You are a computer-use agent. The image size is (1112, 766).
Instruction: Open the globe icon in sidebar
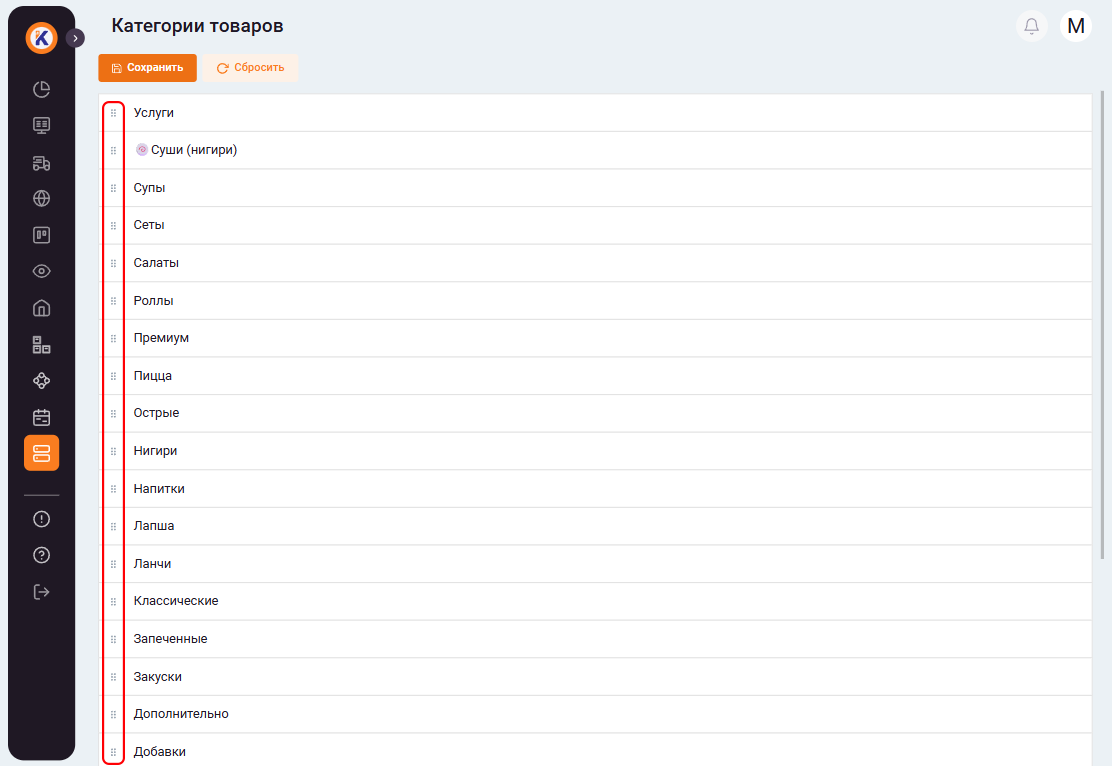41,198
